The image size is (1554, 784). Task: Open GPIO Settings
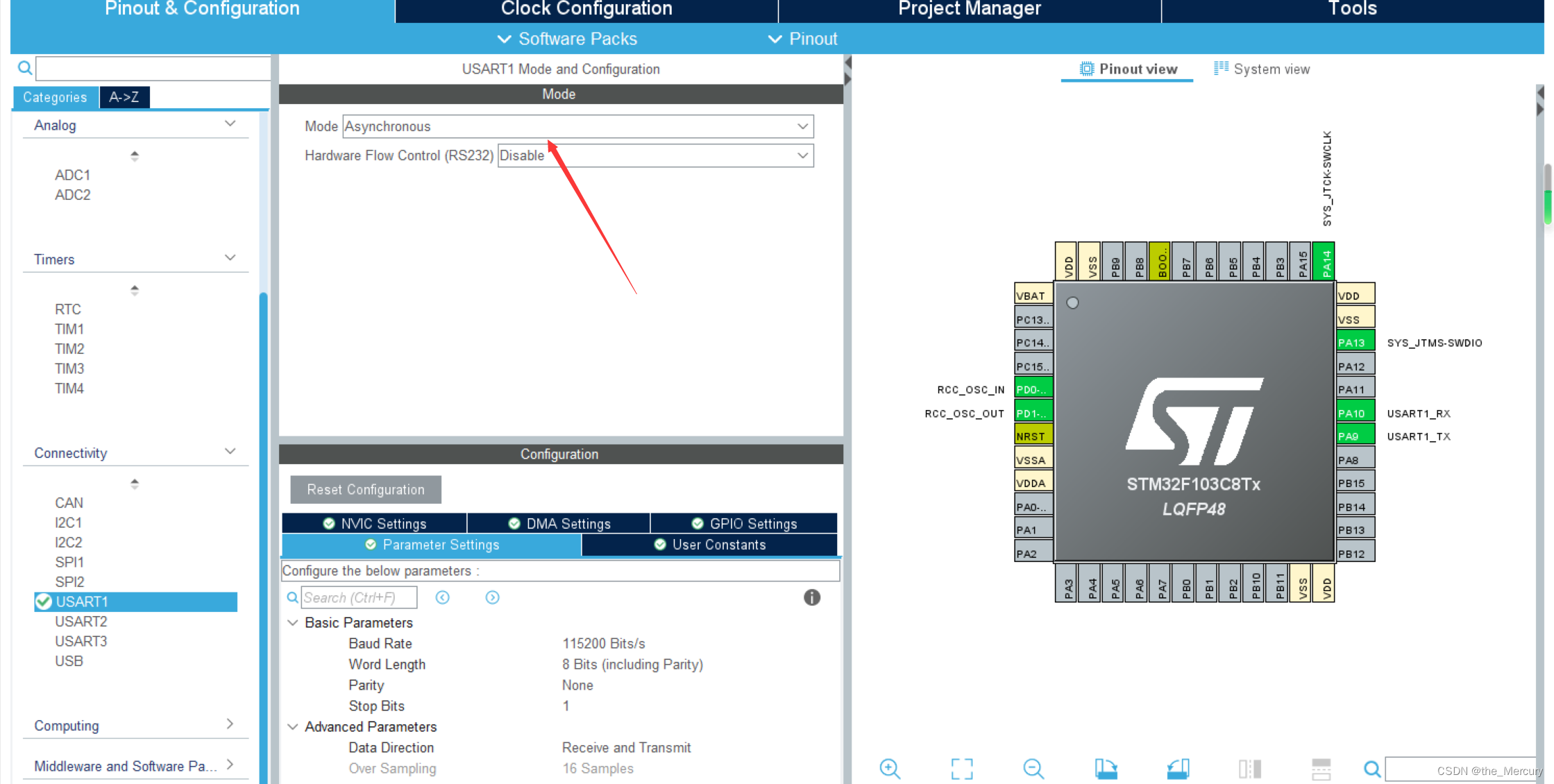[x=743, y=523]
